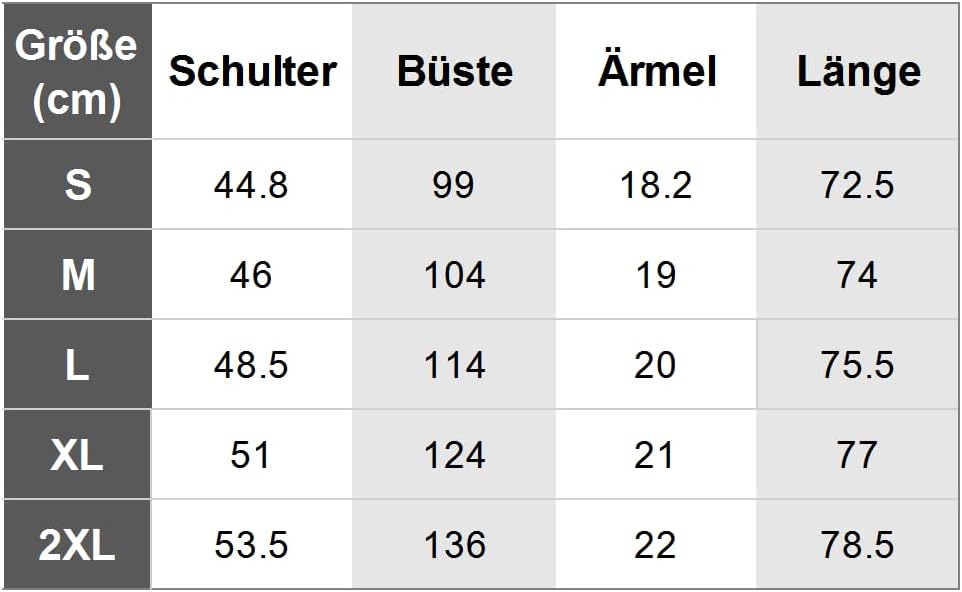
Task: Click the Ärmel cell showing 18.2
Action: coord(655,185)
